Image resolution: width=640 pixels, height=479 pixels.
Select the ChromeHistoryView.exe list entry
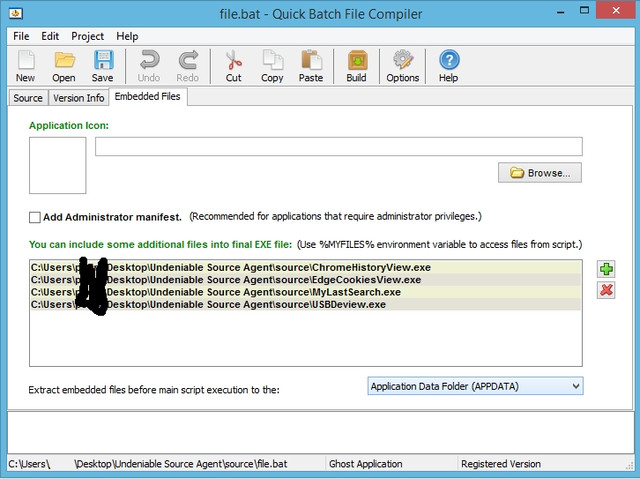click(x=305, y=268)
